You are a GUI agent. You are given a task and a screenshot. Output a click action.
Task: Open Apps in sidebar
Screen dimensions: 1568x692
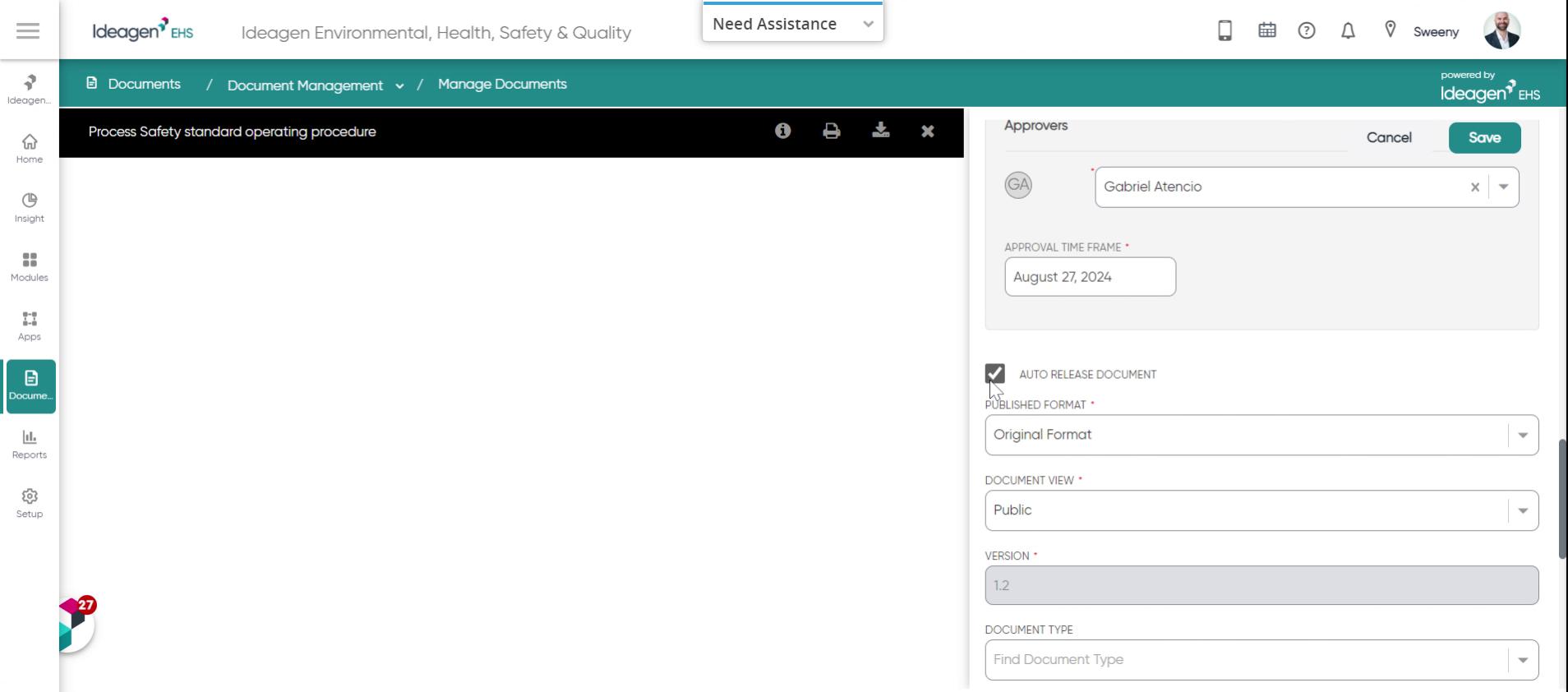pos(30,326)
